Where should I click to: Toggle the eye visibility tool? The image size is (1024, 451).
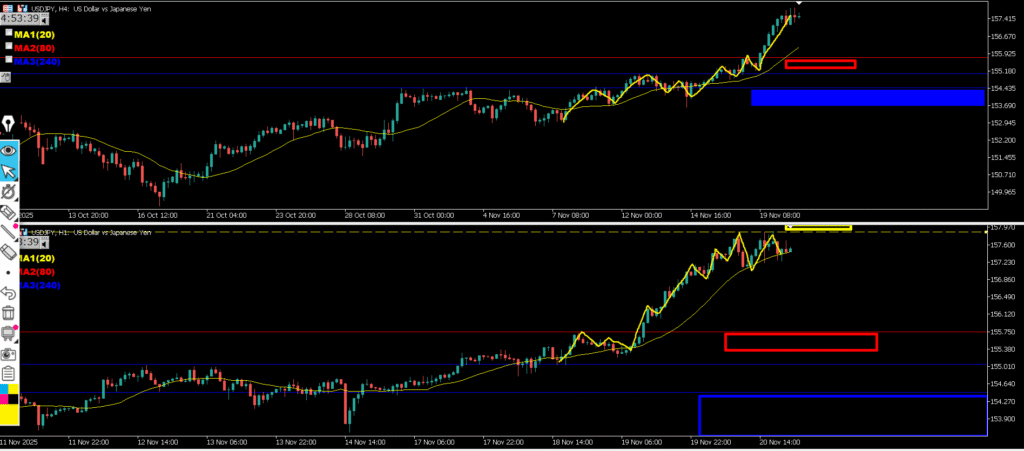pos(9,150)
